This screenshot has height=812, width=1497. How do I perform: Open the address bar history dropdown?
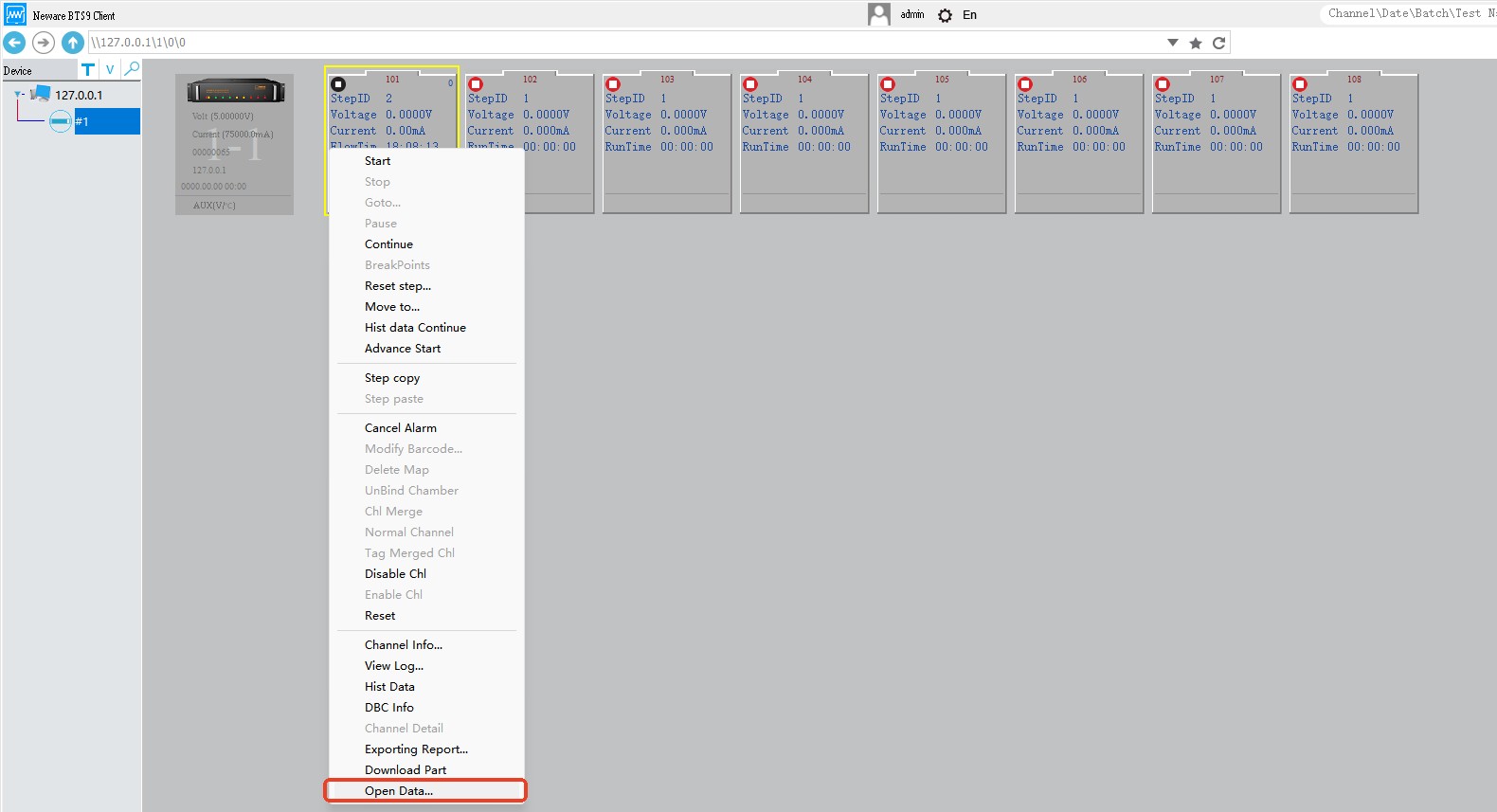pos(1173,43)
